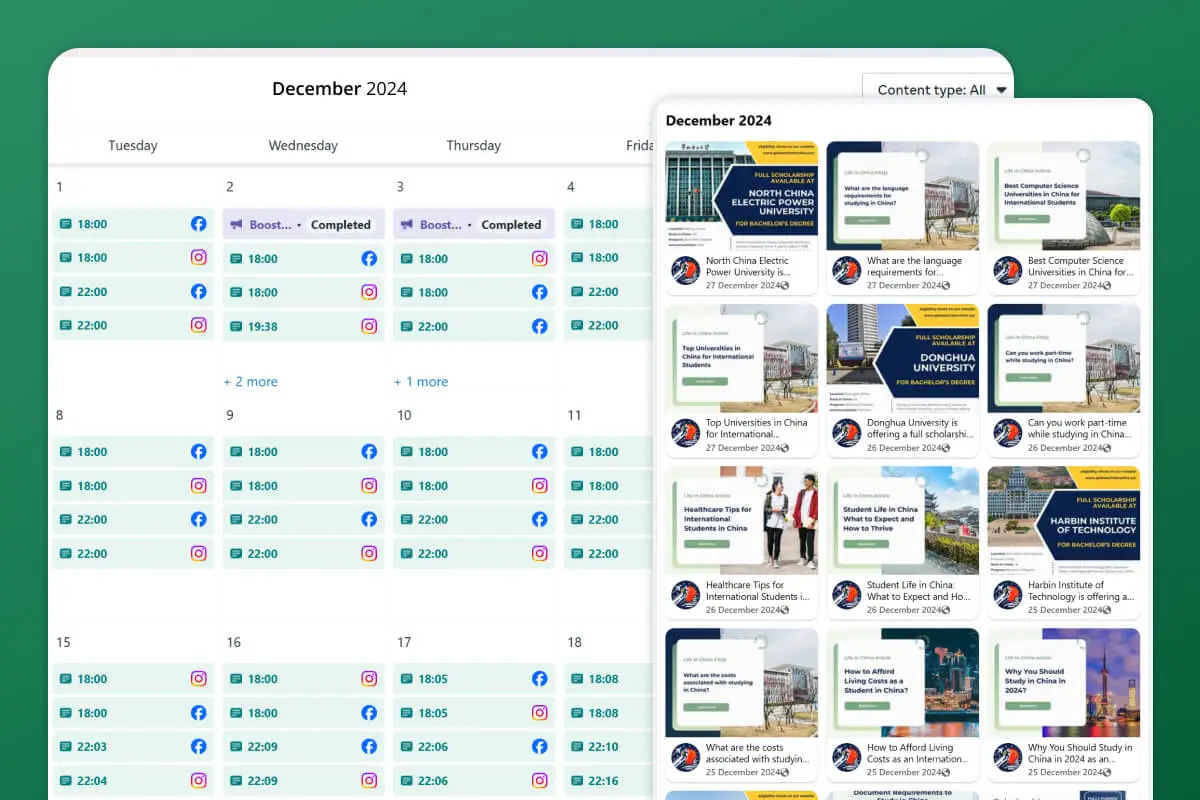Click the Facebook icon on December 17's 18:05 post
Screen dimensions: 1200x800
click(x=540, y=678)
